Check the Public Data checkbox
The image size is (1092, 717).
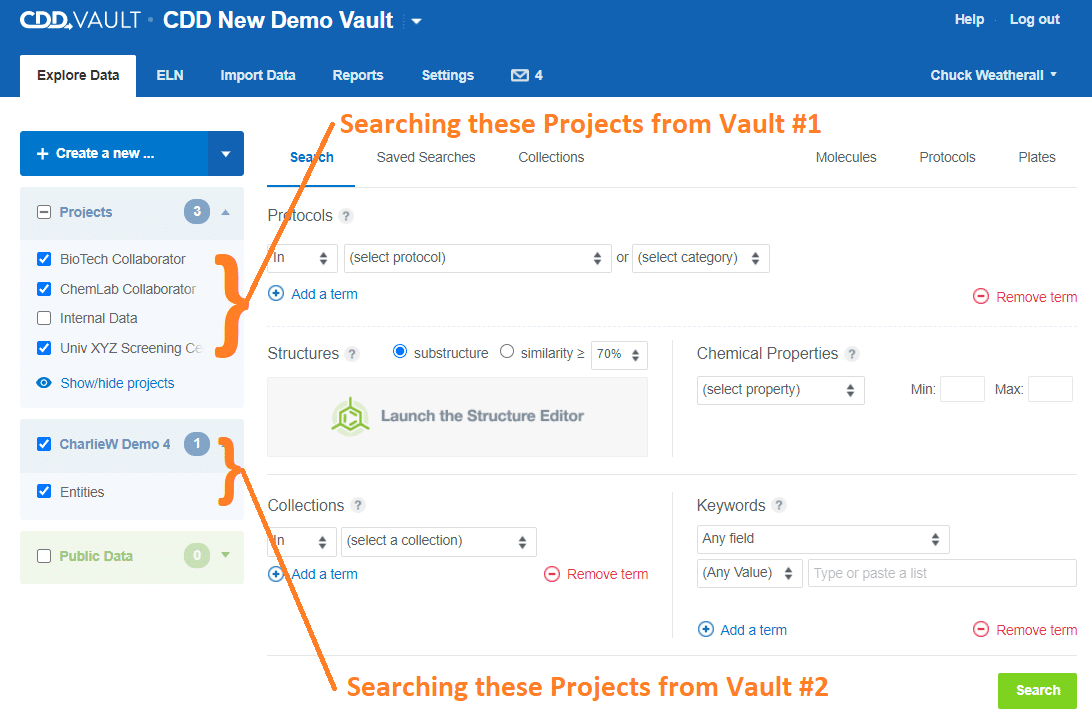coord(44,556)
